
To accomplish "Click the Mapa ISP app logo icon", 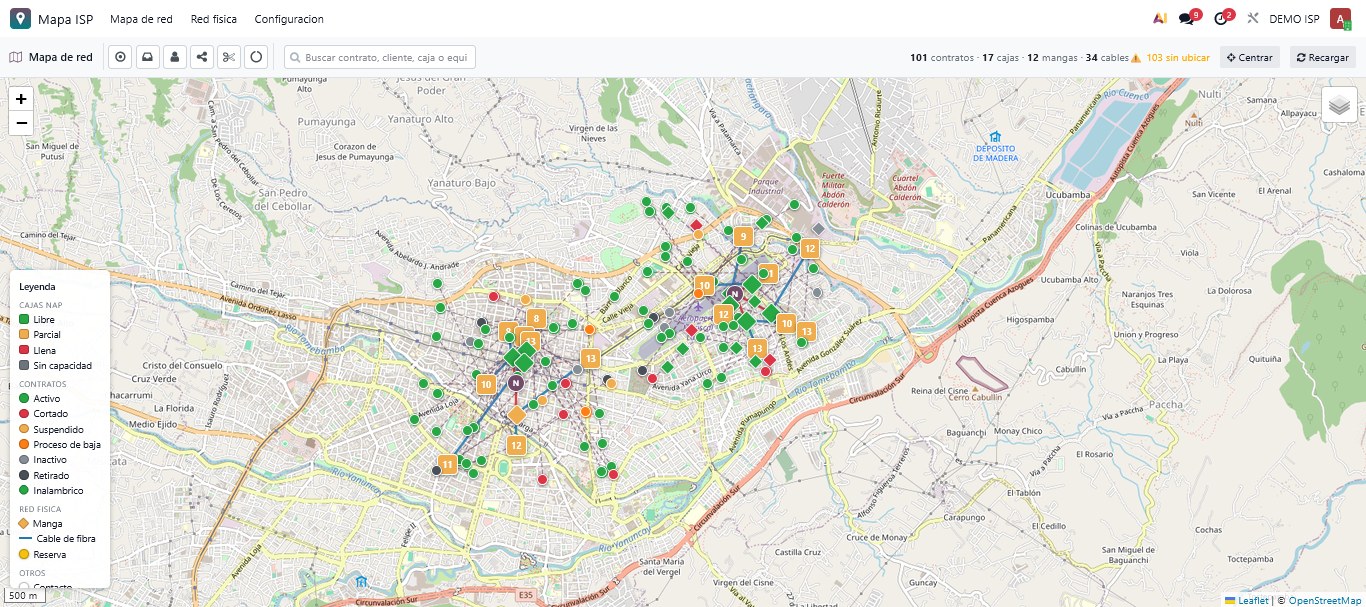I will [19, 19].
